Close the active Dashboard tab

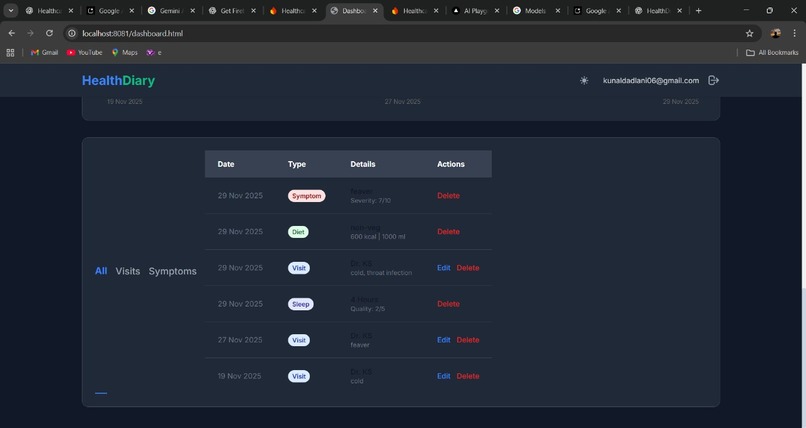(x=375, y=11)
